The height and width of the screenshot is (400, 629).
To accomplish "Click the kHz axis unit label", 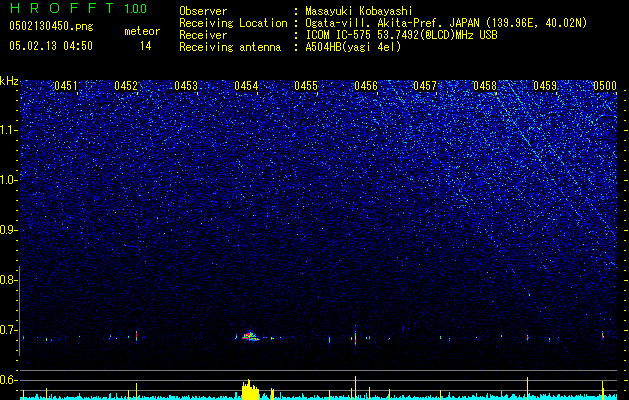I will pyautogui.click(x=9, y=81).
